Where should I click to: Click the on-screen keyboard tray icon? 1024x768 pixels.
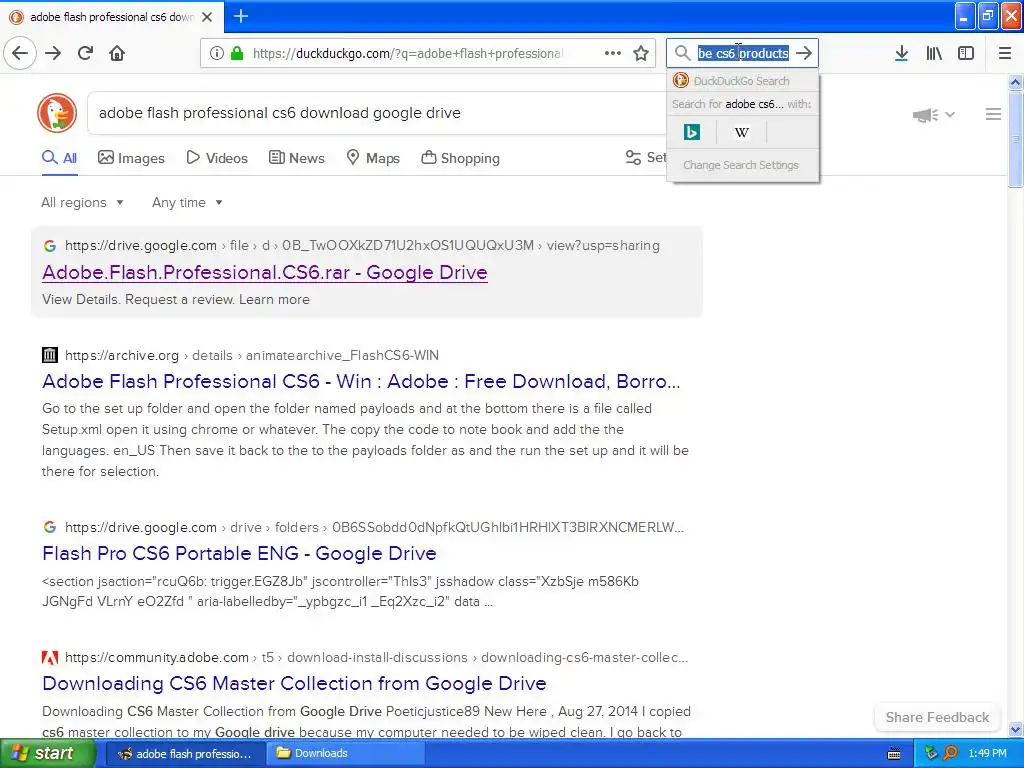894,754
